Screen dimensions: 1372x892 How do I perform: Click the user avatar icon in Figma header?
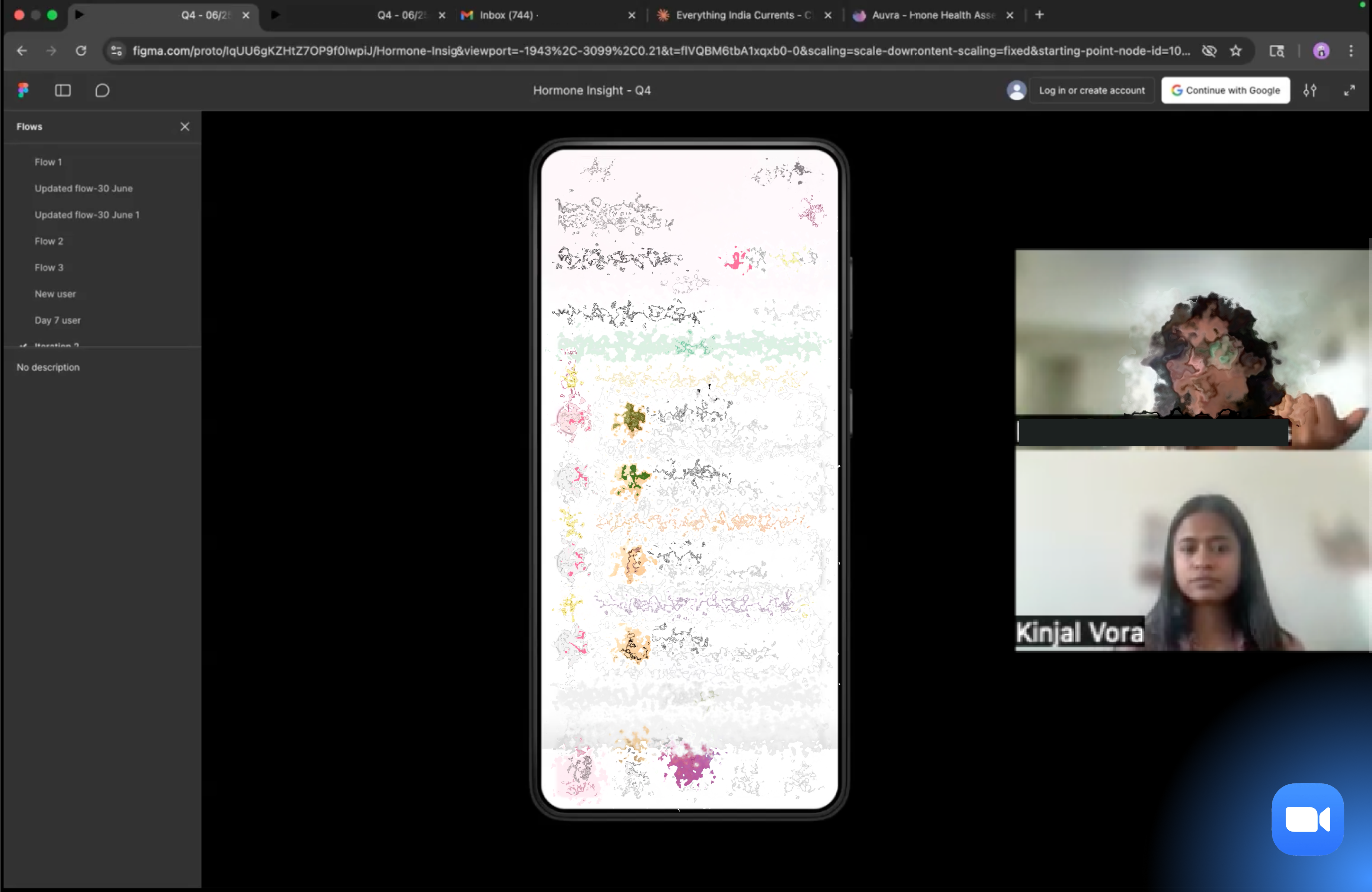click(x=1016, y=91)
